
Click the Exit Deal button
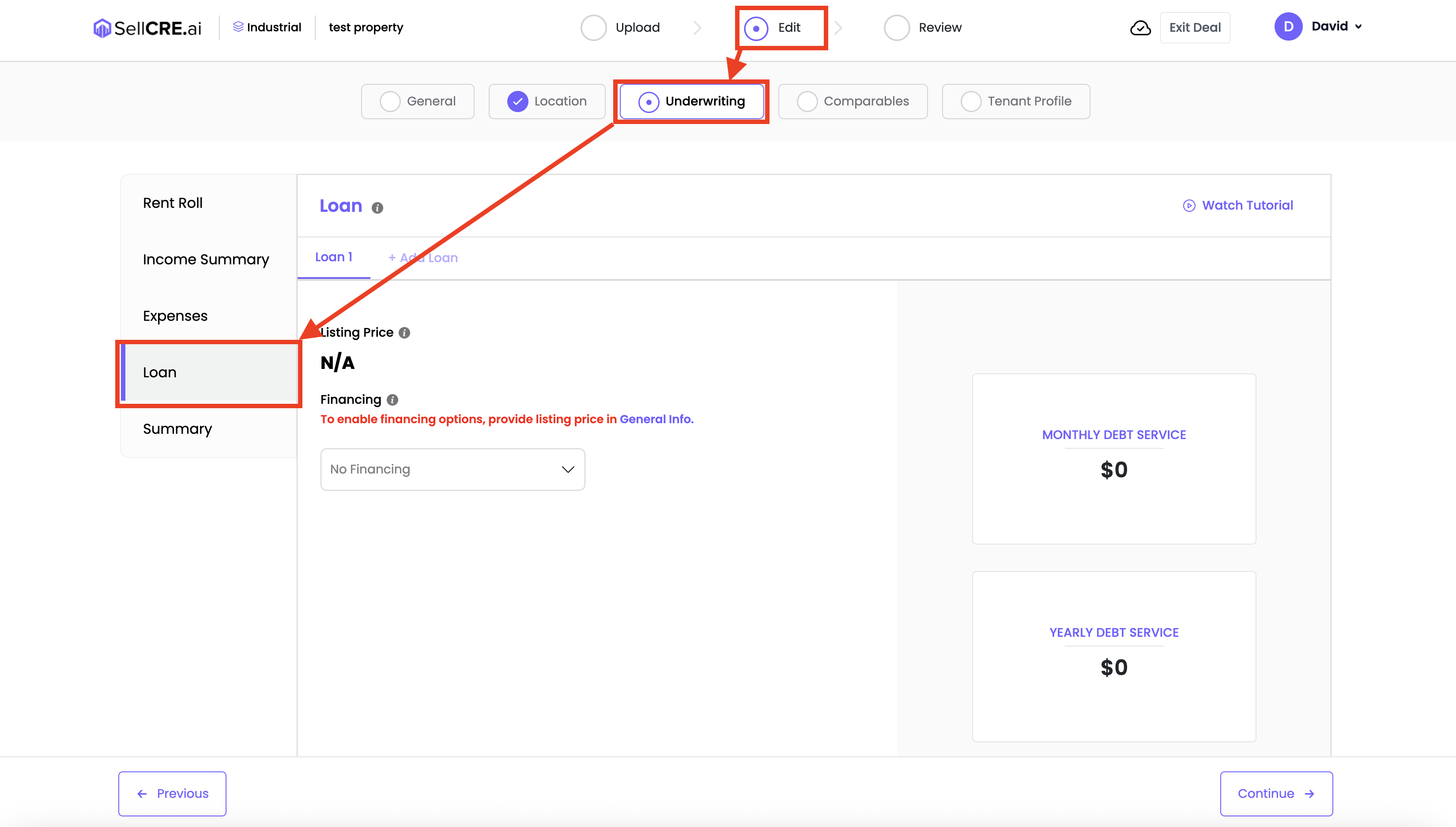coord(1195,28)
